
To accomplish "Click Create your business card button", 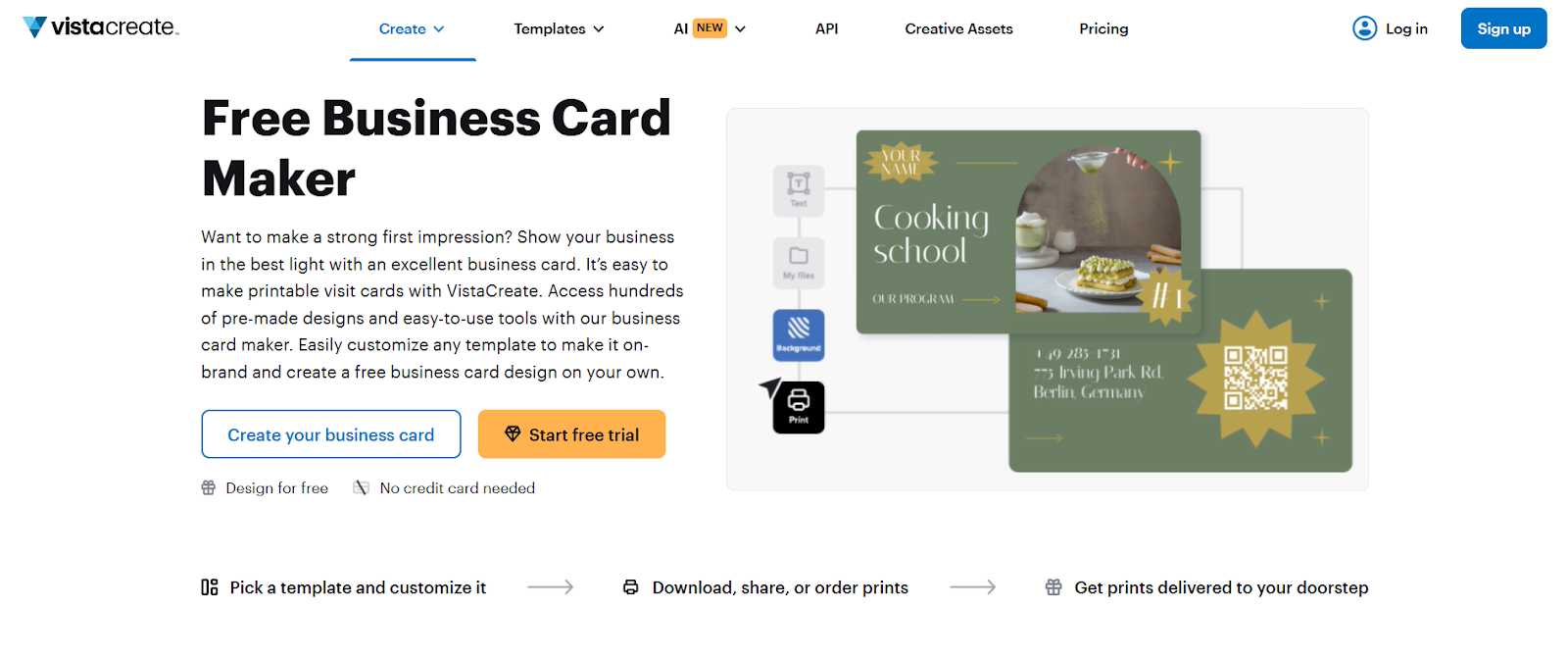I will (x=331, y=434).
